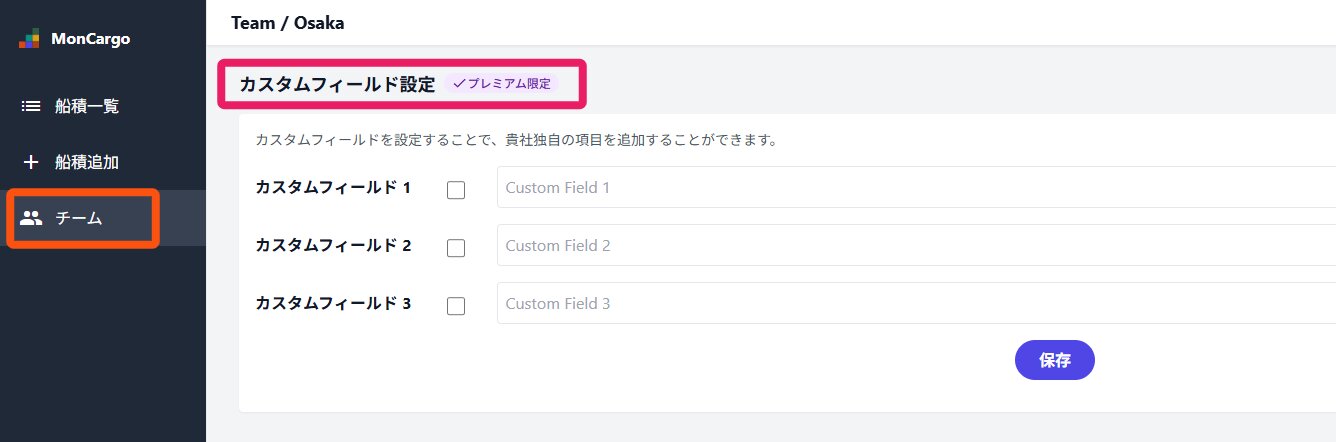
Task: Click the plus icon for 船積追加
Action: (x=31, y=162)
